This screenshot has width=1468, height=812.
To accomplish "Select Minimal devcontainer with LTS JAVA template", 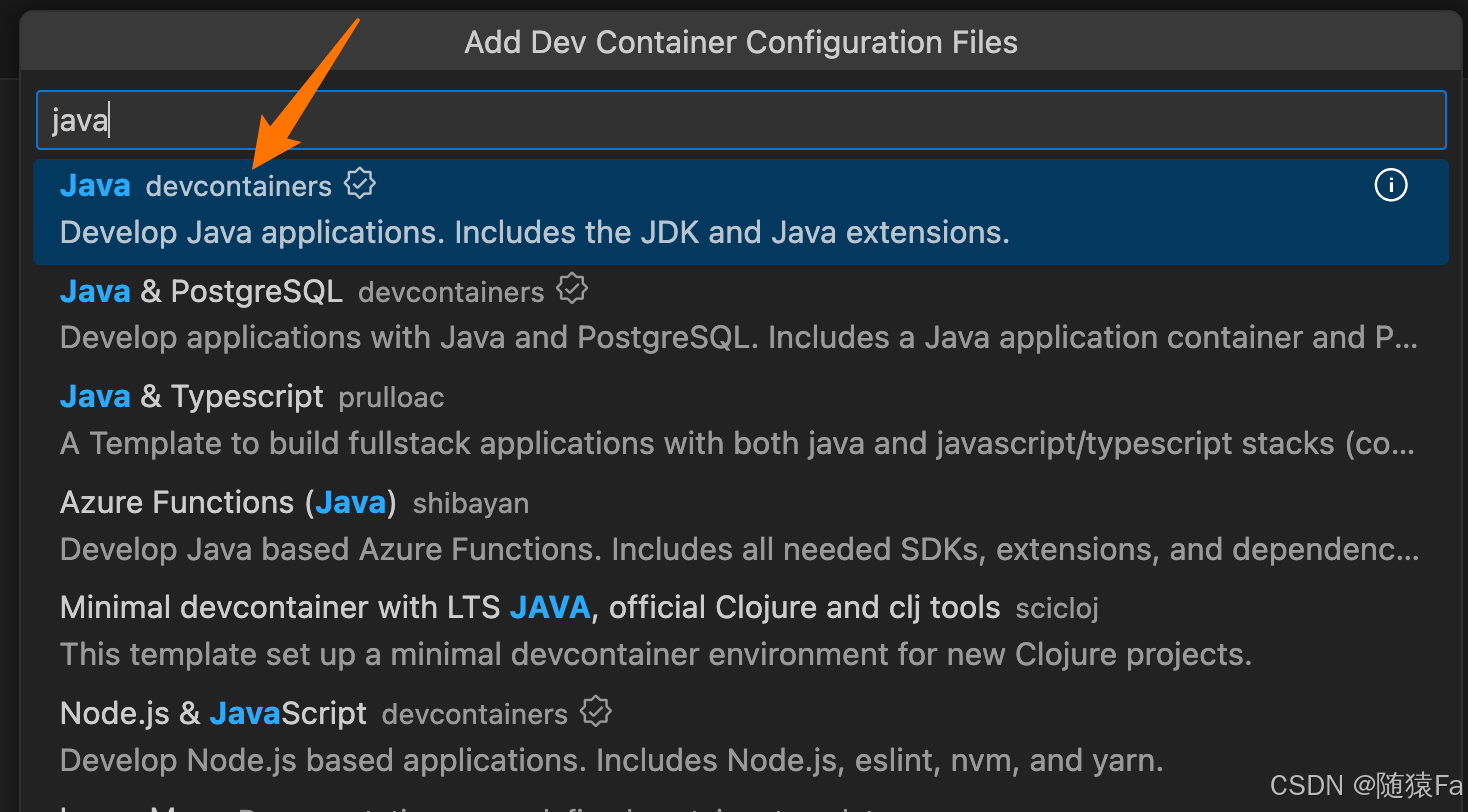I will point(741,633).
